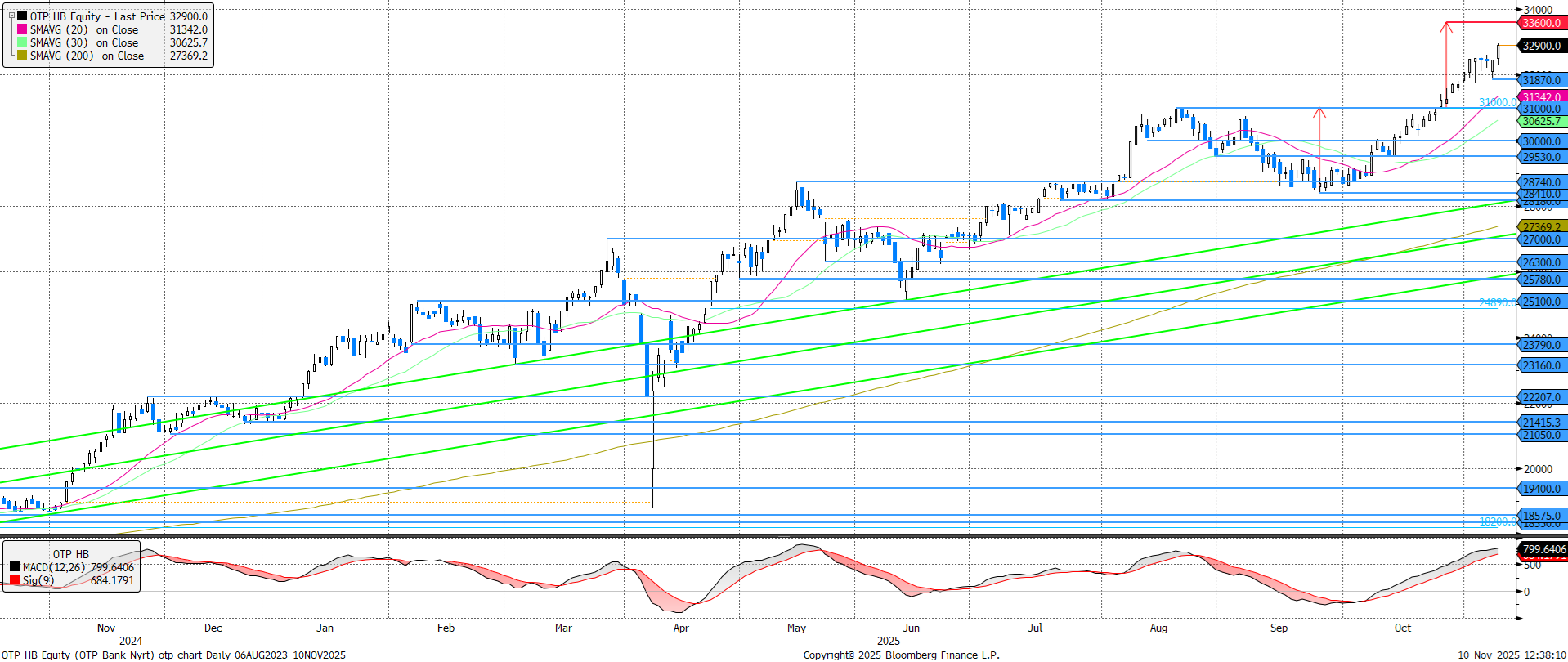Click the Aug month label on time axis
Screen dimensions: 1568x662
click(1158, 628)
